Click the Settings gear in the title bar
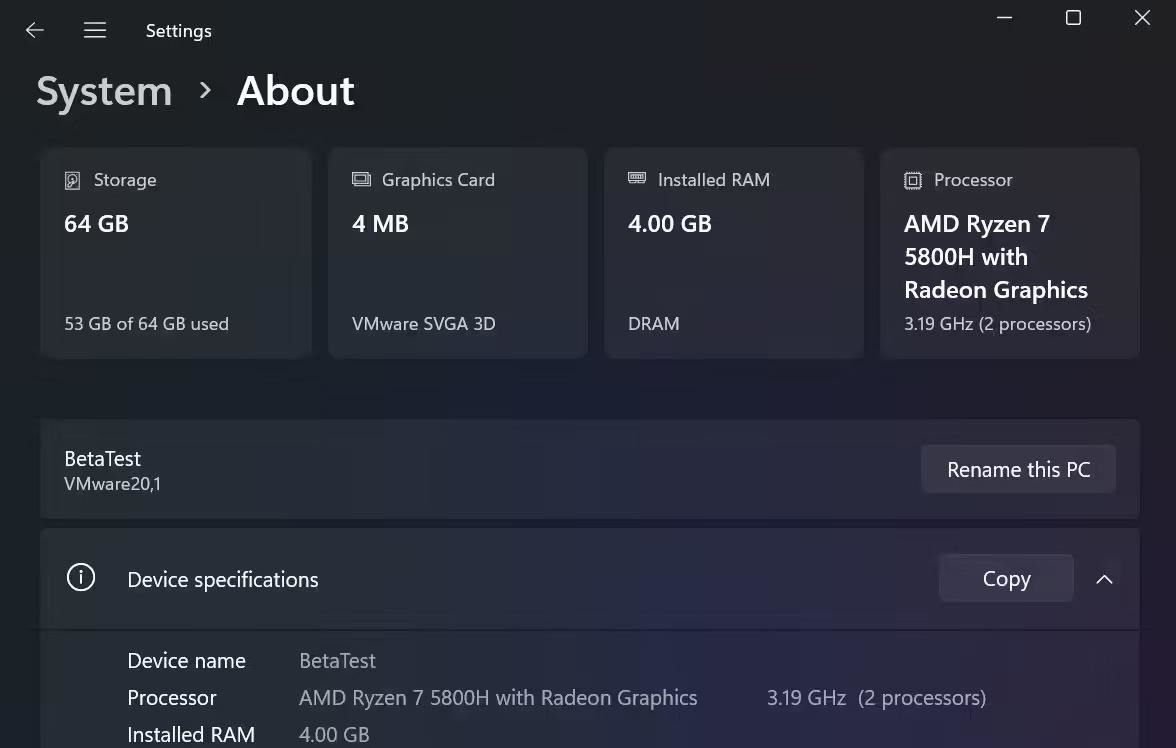 pyautogui.click(x=178, y=30)
